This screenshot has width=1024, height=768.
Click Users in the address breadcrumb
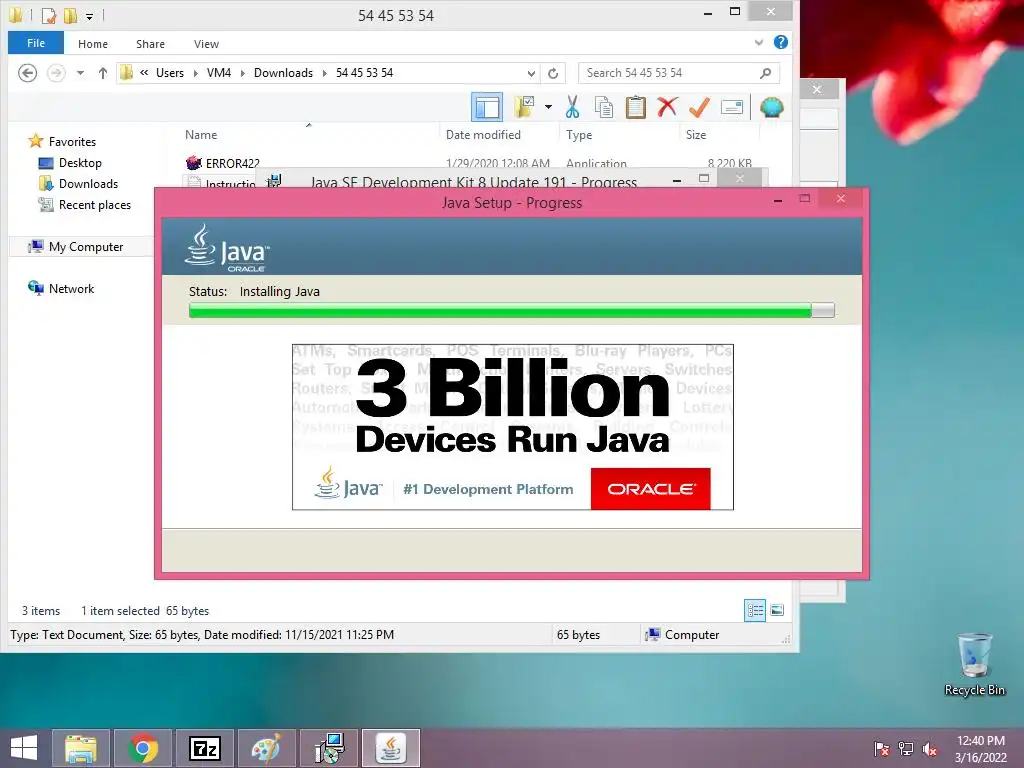(x=170, y=72)
